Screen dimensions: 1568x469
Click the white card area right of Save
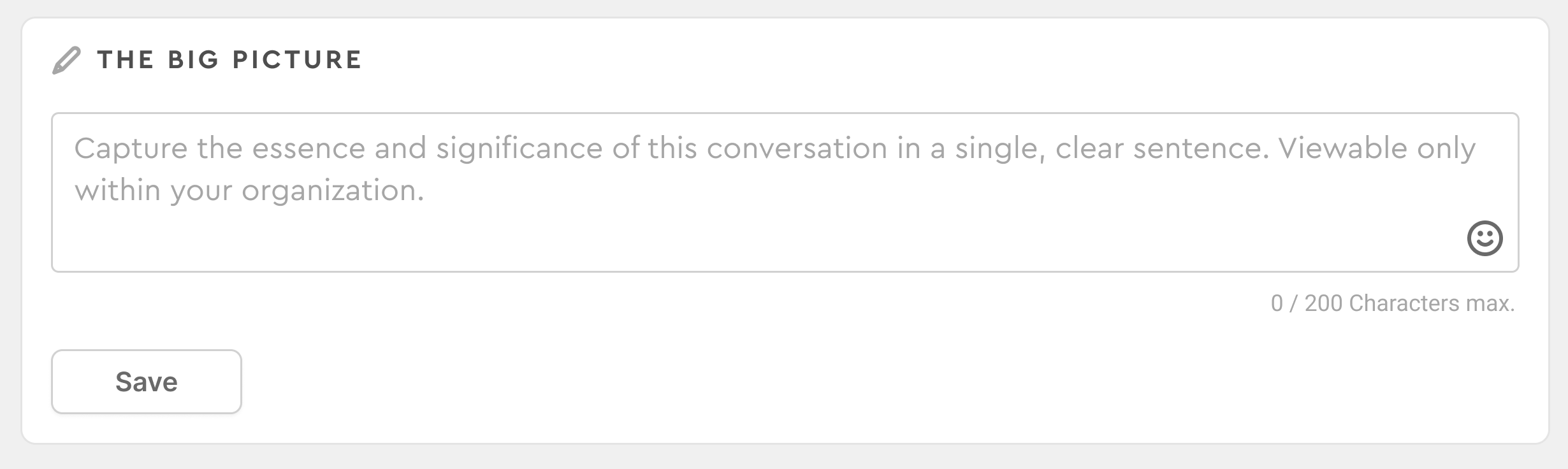point(829,382)
